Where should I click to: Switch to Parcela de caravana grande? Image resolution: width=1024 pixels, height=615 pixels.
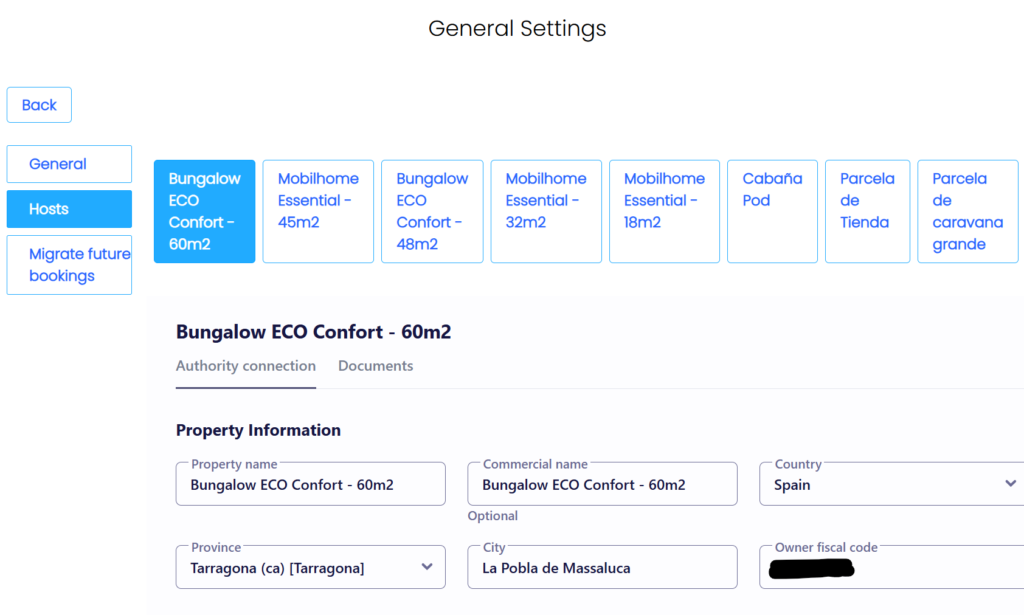coord(966,211)
